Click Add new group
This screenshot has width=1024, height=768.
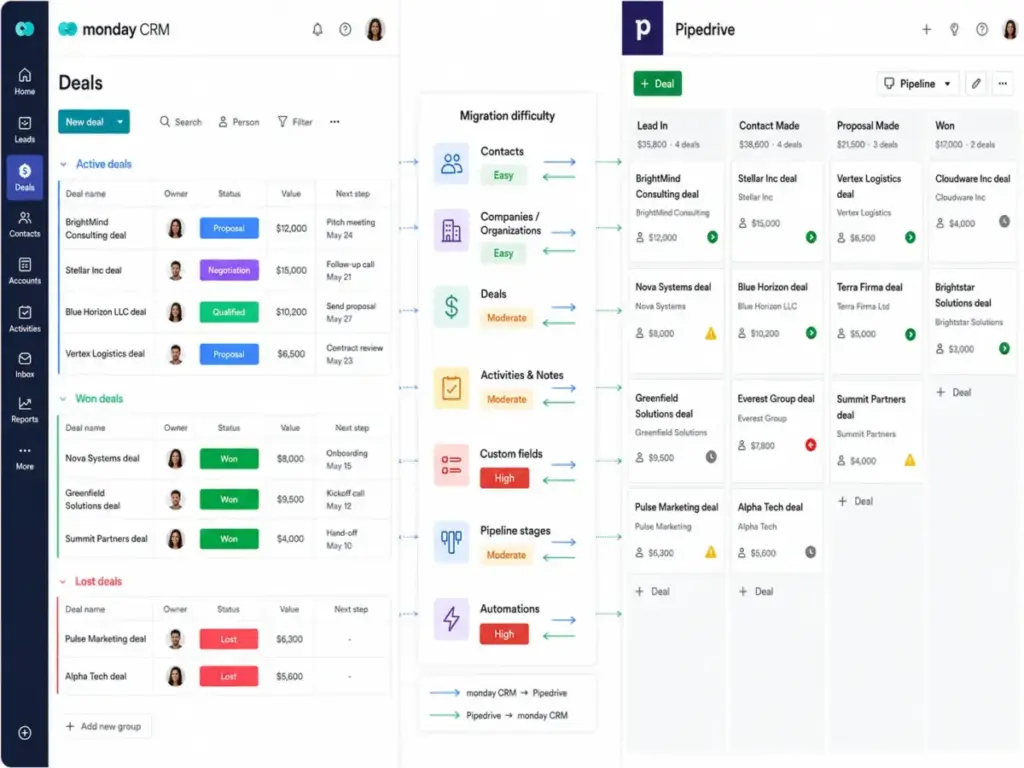coord(104,726)
